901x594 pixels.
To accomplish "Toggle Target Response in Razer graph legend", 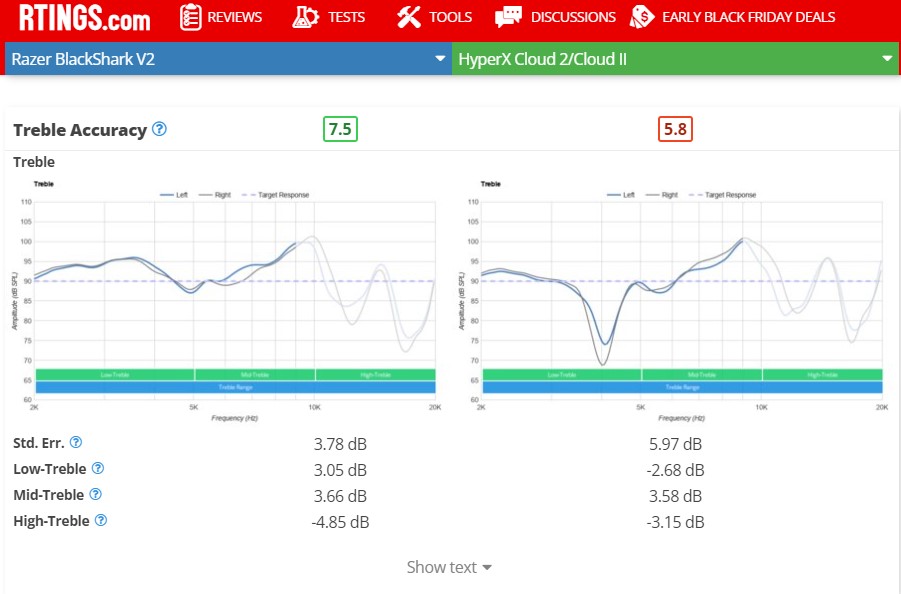I will point(276,195).
